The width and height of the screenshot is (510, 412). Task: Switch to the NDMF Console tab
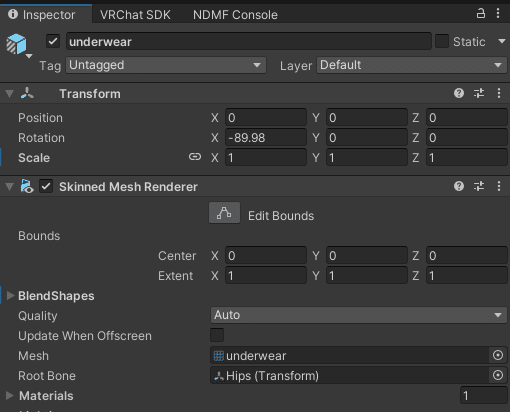tap(235, 15)
